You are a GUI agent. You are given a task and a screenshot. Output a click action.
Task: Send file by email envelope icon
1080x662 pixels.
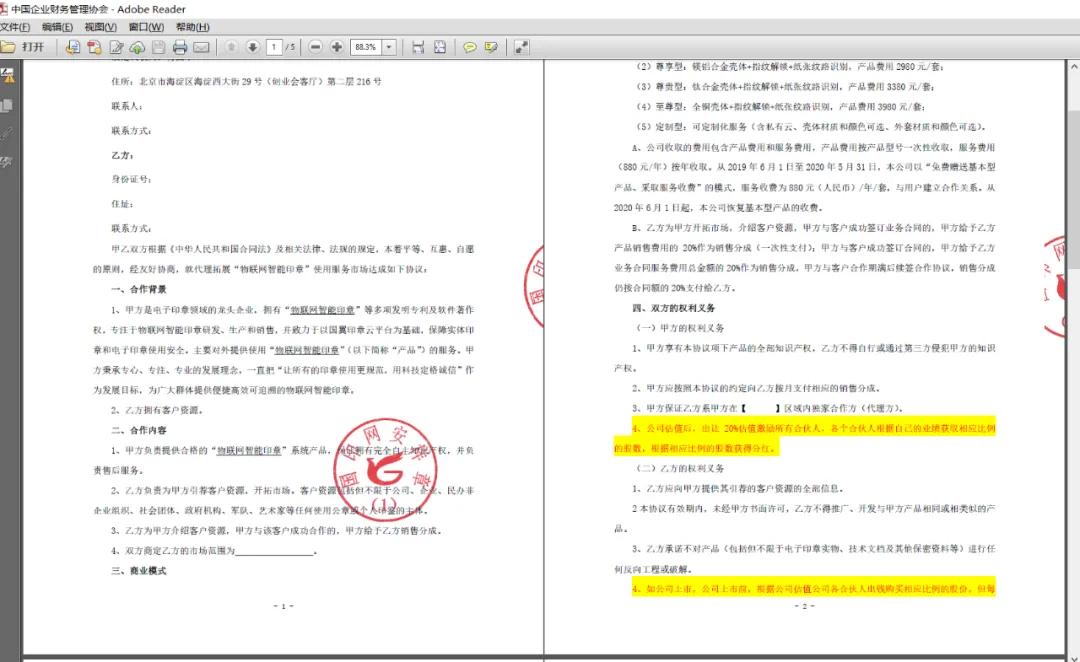(201, 47)
